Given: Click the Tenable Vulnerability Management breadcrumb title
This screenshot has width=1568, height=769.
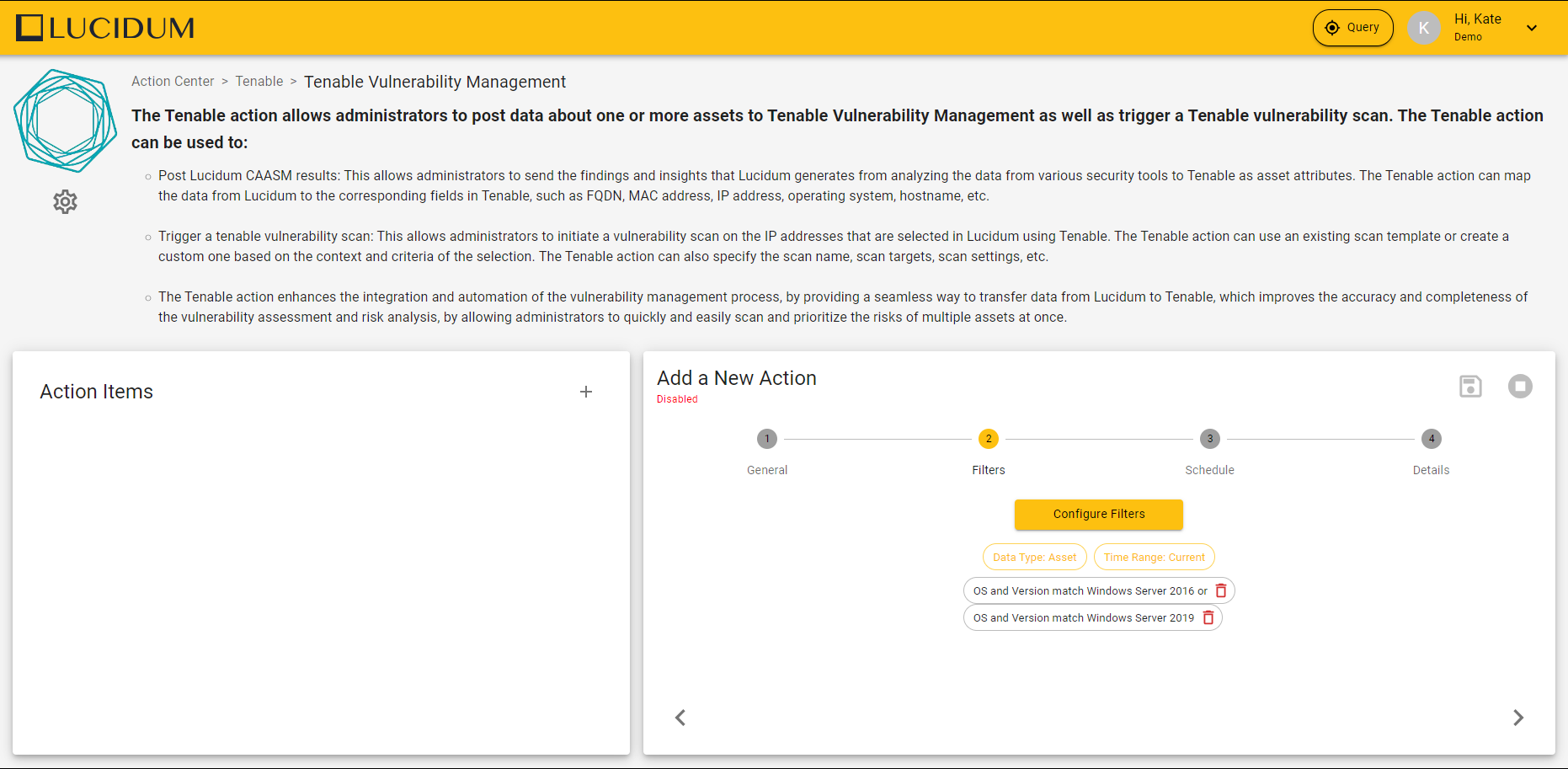Looking at the screenshot, I should point(435,82).
